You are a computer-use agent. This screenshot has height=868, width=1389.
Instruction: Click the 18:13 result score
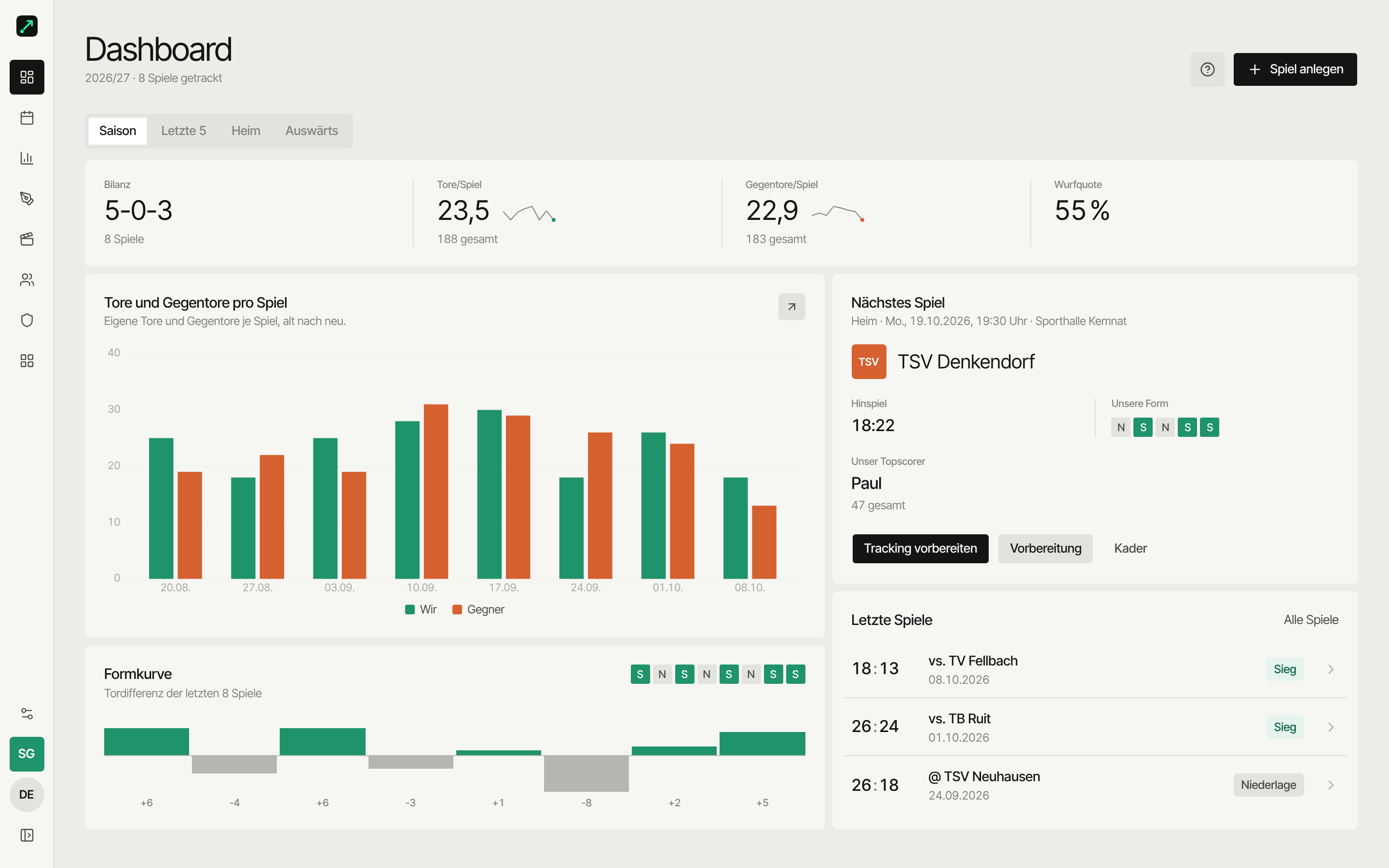(875, 669)
